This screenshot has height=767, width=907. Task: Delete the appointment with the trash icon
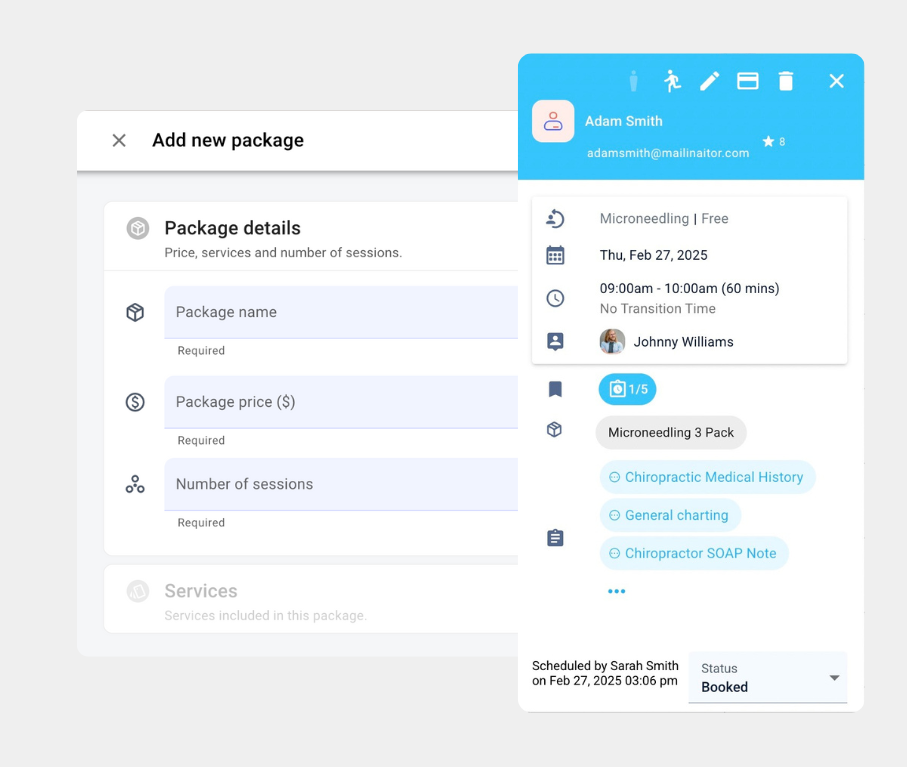(x=786, y=81)
